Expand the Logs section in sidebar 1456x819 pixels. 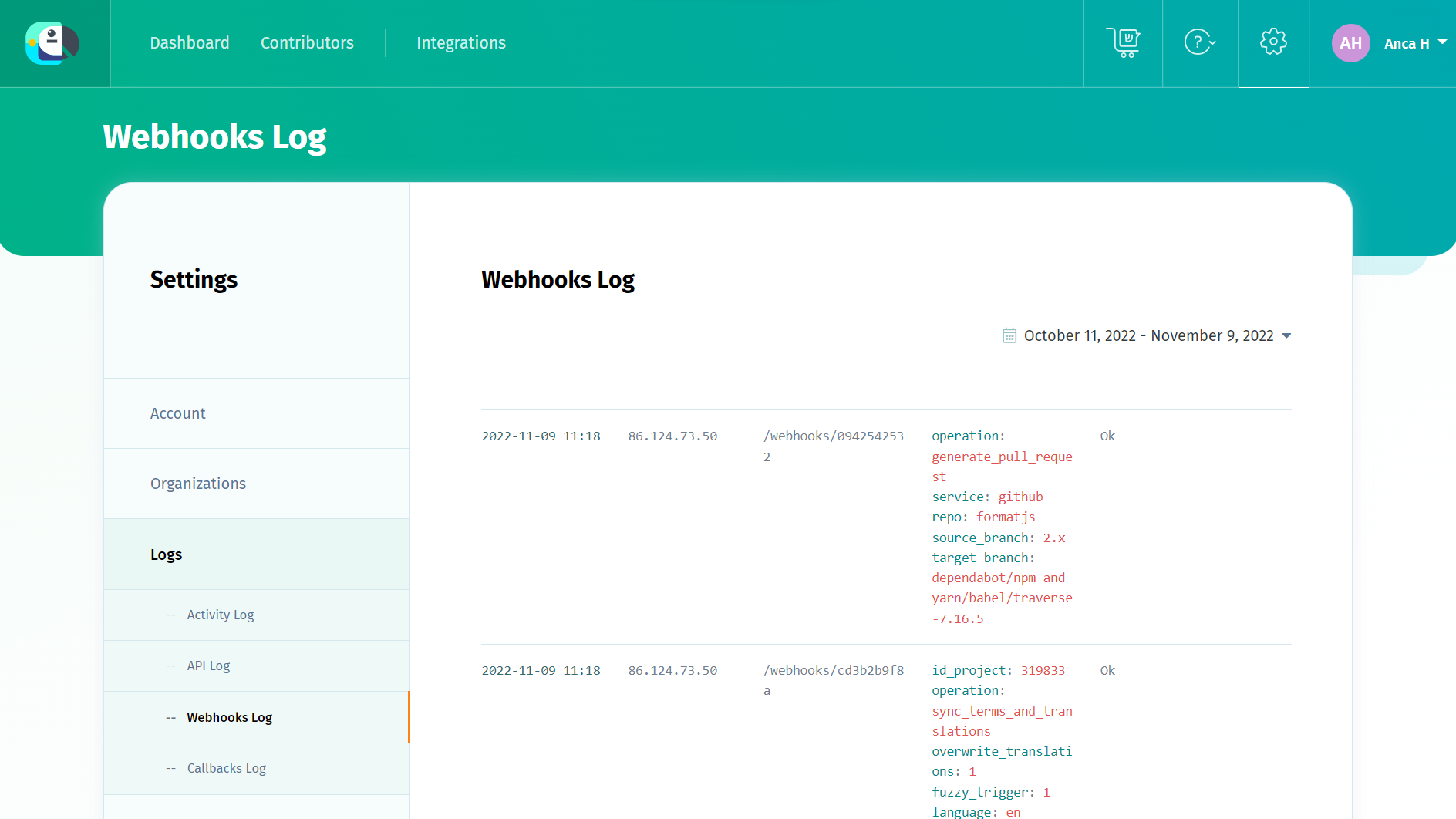[166, 554]
